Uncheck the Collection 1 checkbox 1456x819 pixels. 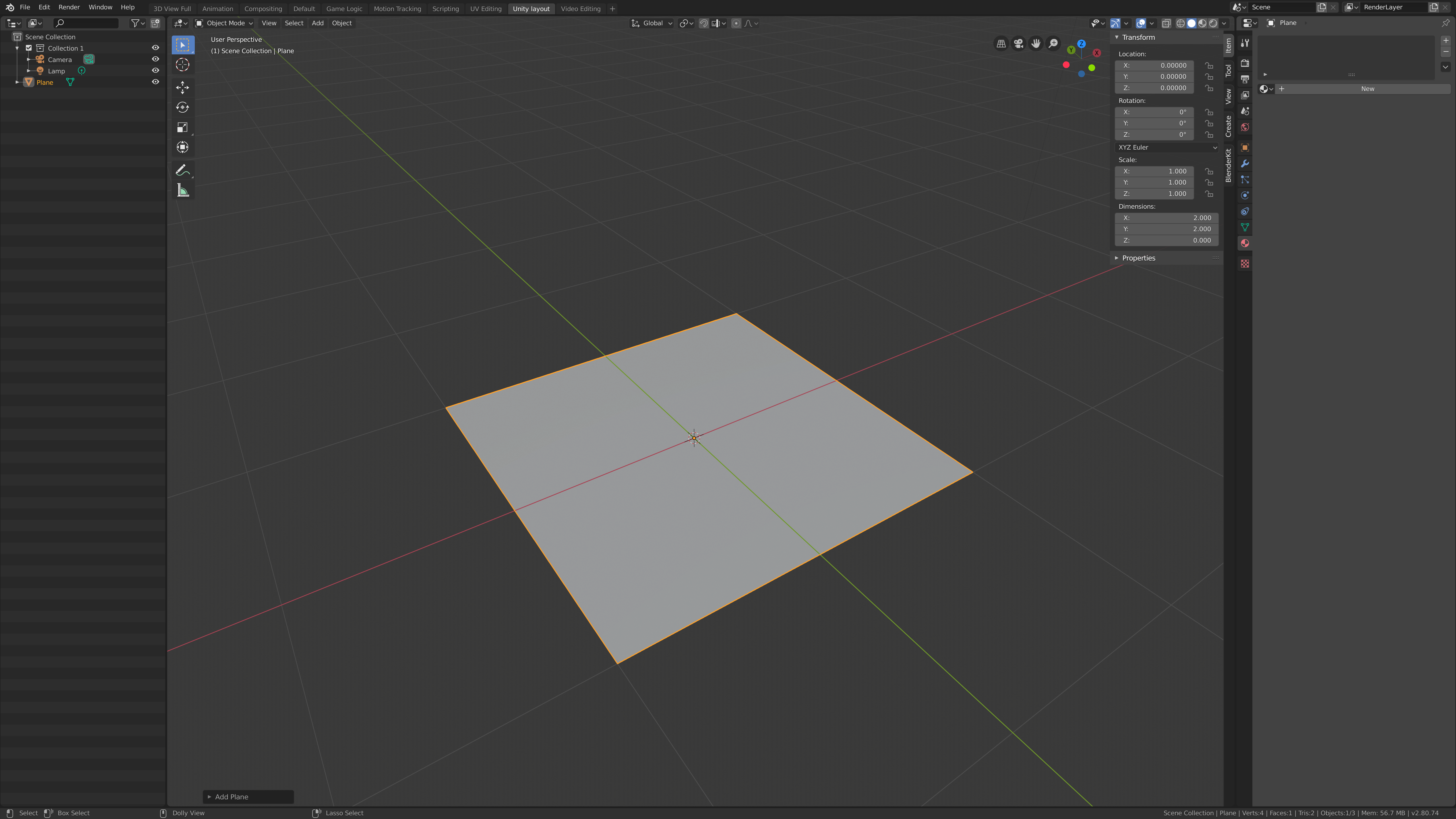coord(29,48)
